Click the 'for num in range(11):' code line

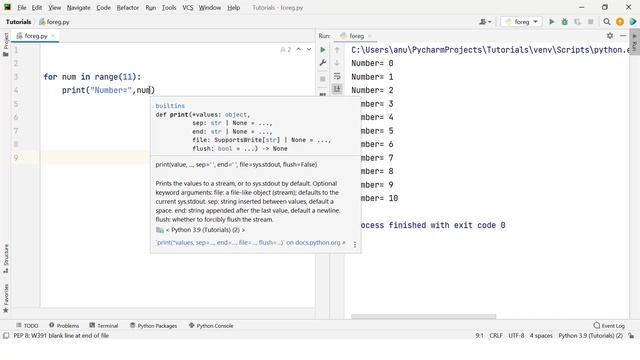click(x=92, y=77)
